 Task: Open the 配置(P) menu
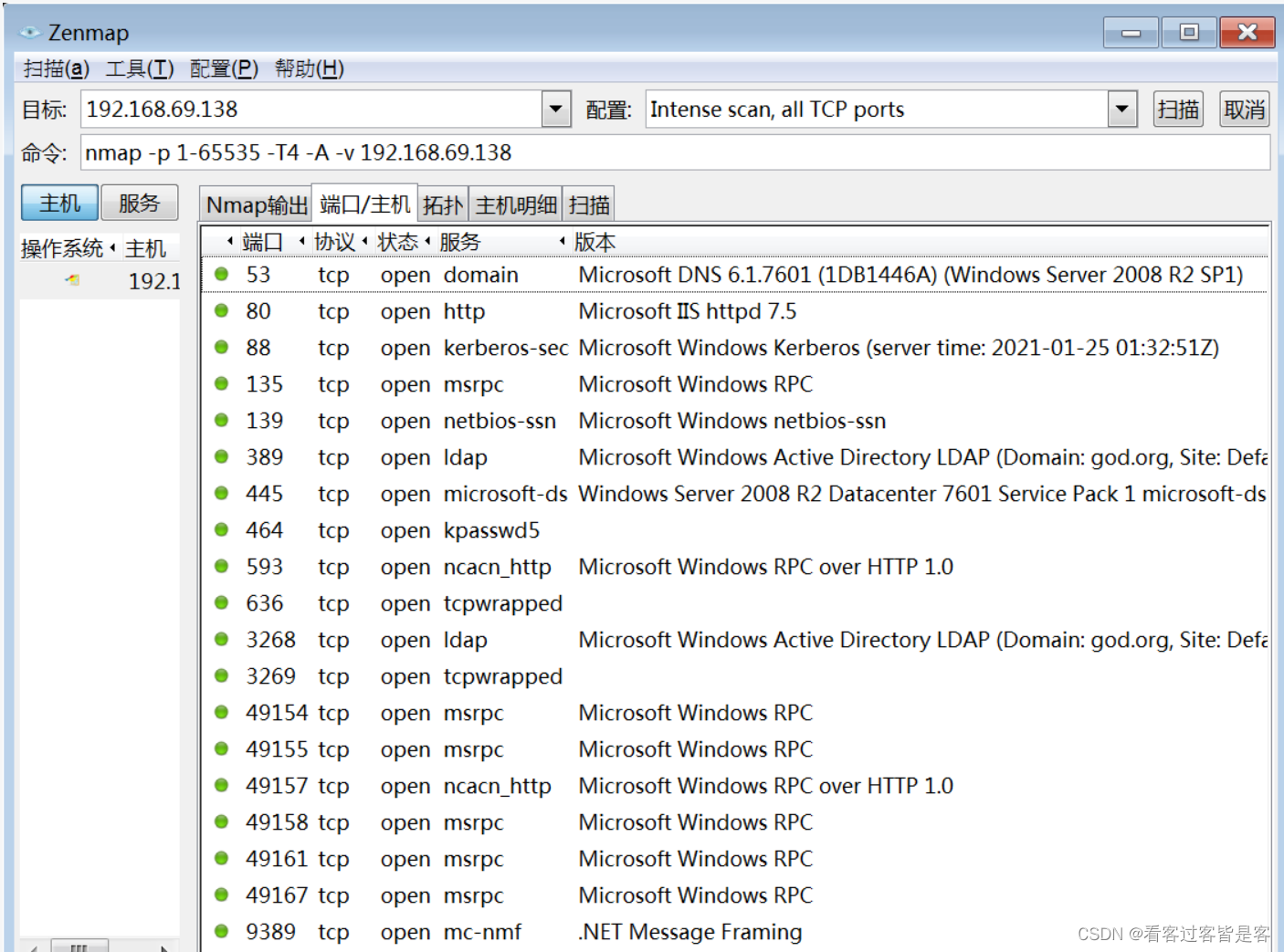click(225, 68)
